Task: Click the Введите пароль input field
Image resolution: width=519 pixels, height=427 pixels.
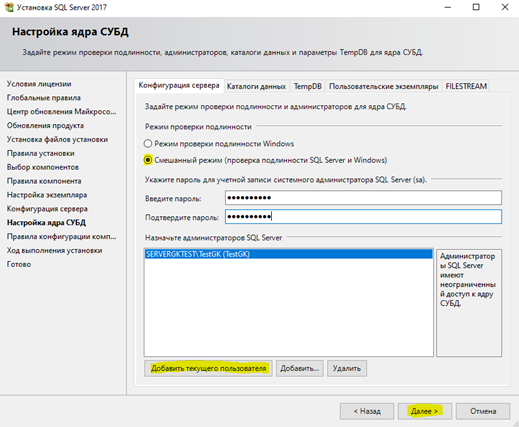Action: pos(363,198)
